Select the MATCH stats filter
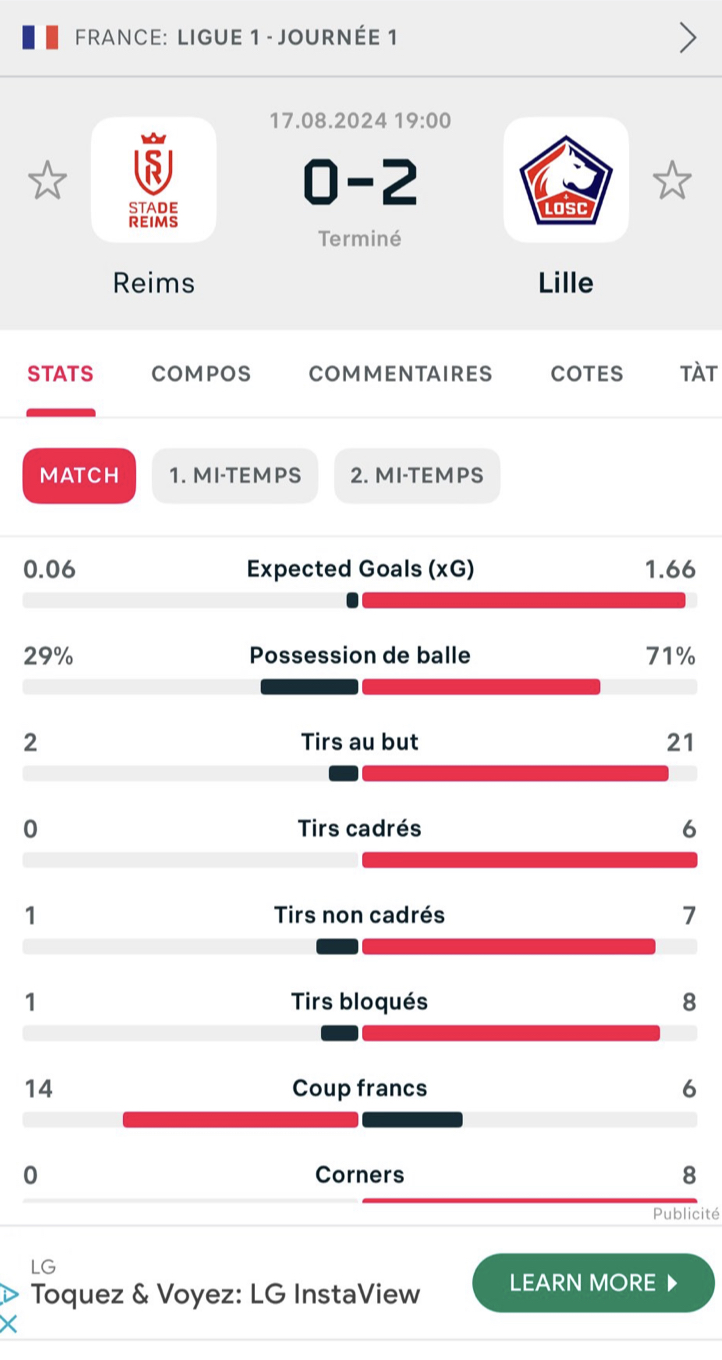Viewport: 722px width, 1360px height. point(79,476)
